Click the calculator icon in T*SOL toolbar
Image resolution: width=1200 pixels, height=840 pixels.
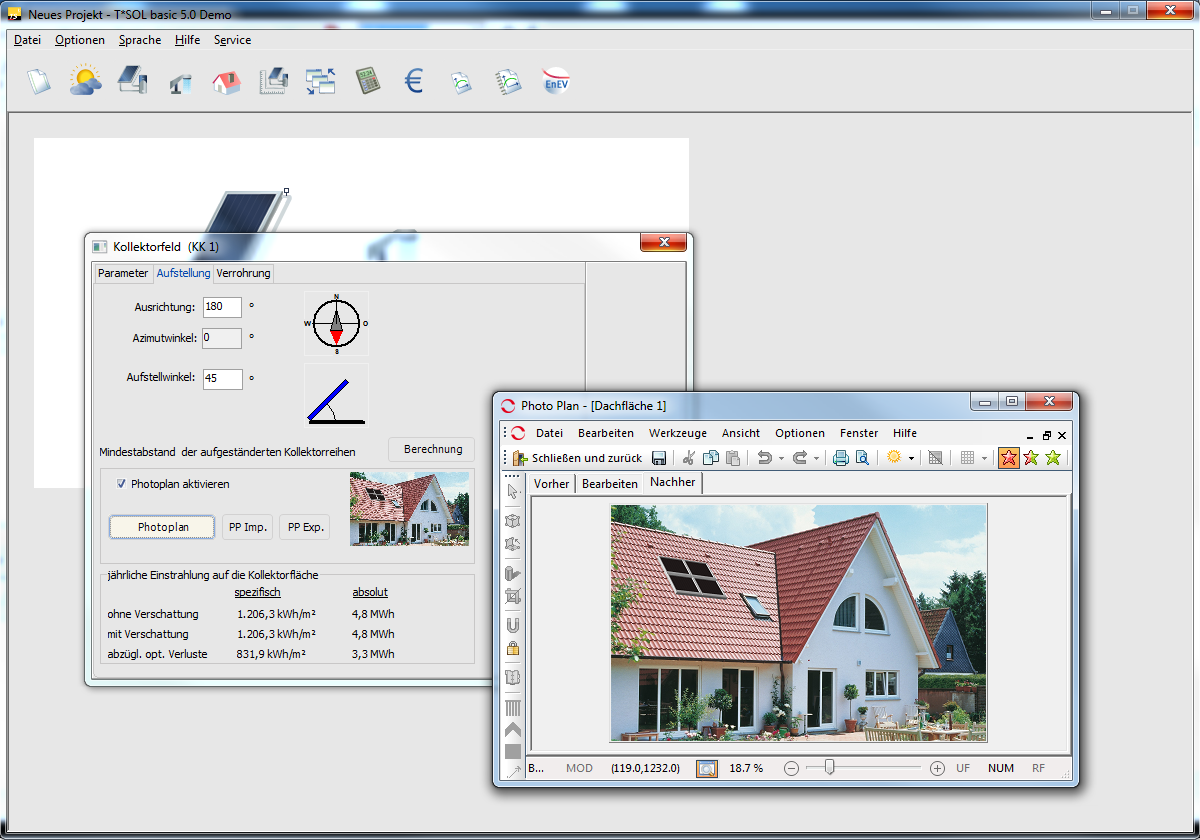[368, 81]
